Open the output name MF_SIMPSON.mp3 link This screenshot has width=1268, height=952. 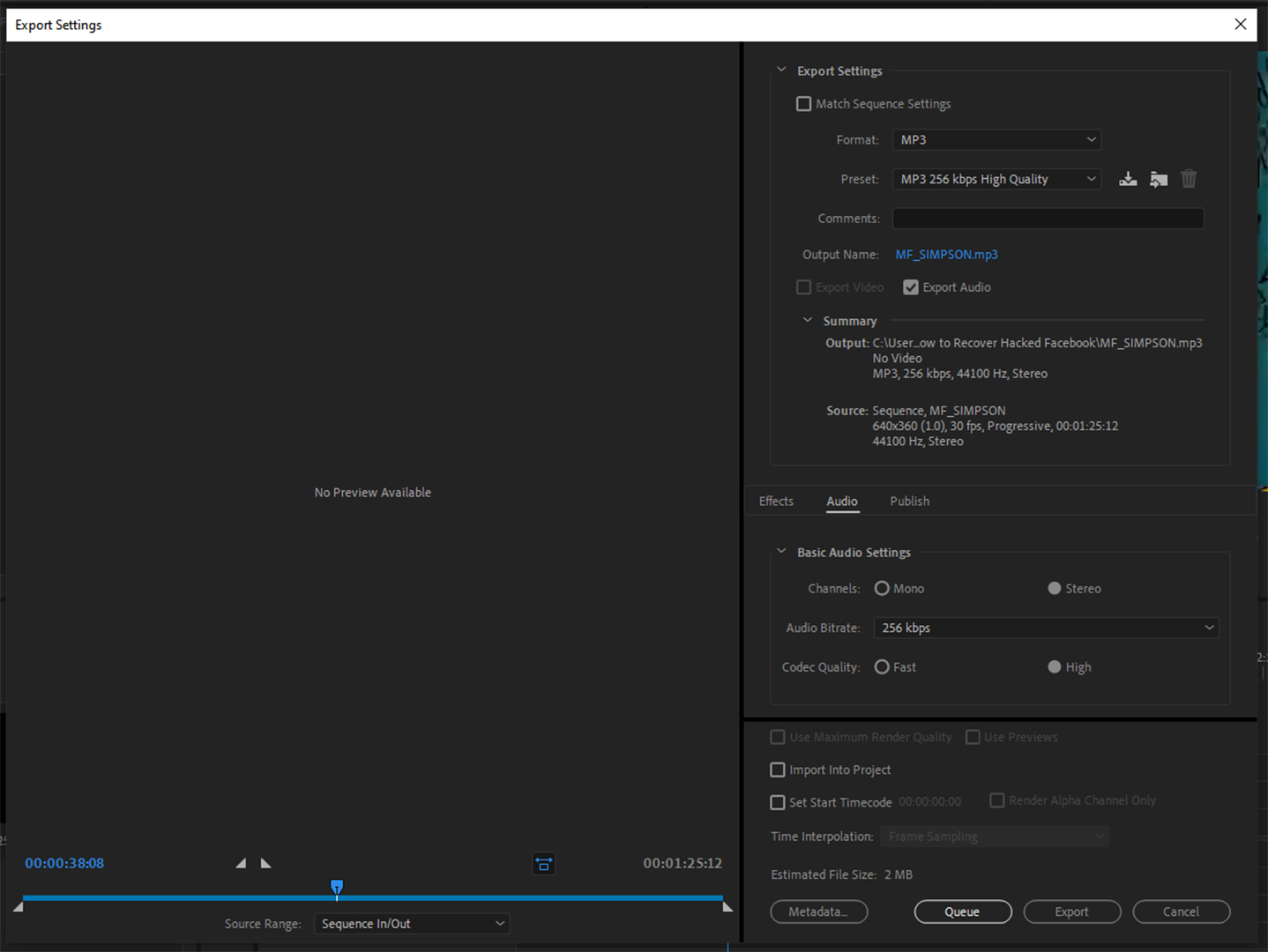point(946,254)
